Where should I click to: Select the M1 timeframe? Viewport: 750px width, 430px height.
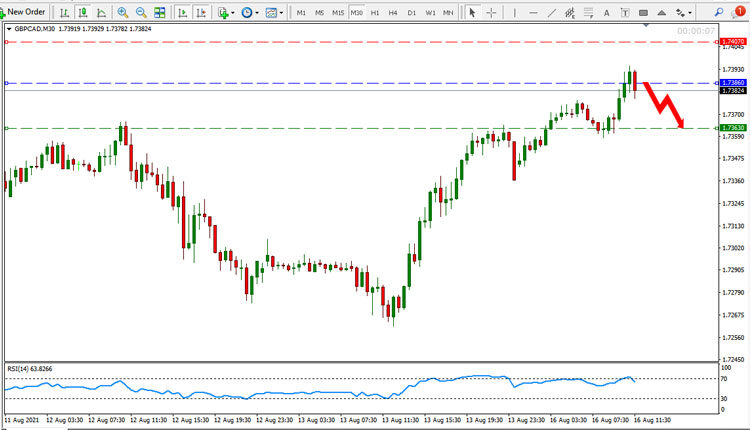[301, 13]
